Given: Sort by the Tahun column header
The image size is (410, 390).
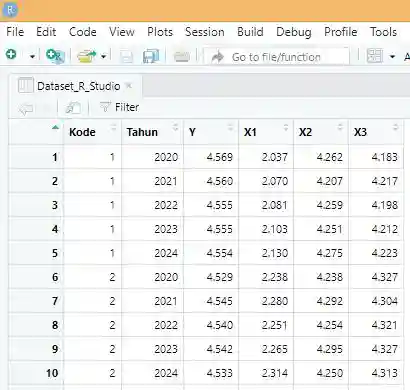Looking at the screenshot, I should (x=152, y=132).
